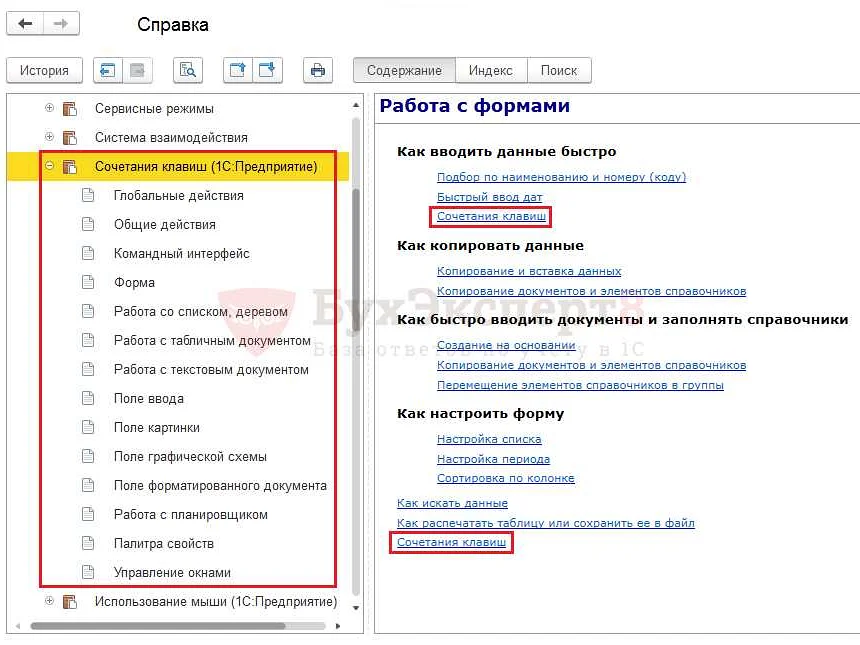This screenshot has width=860, height=645.
Task: Follow Перемещение элементов справочников в группы link
Action: [x=580, y=385]
